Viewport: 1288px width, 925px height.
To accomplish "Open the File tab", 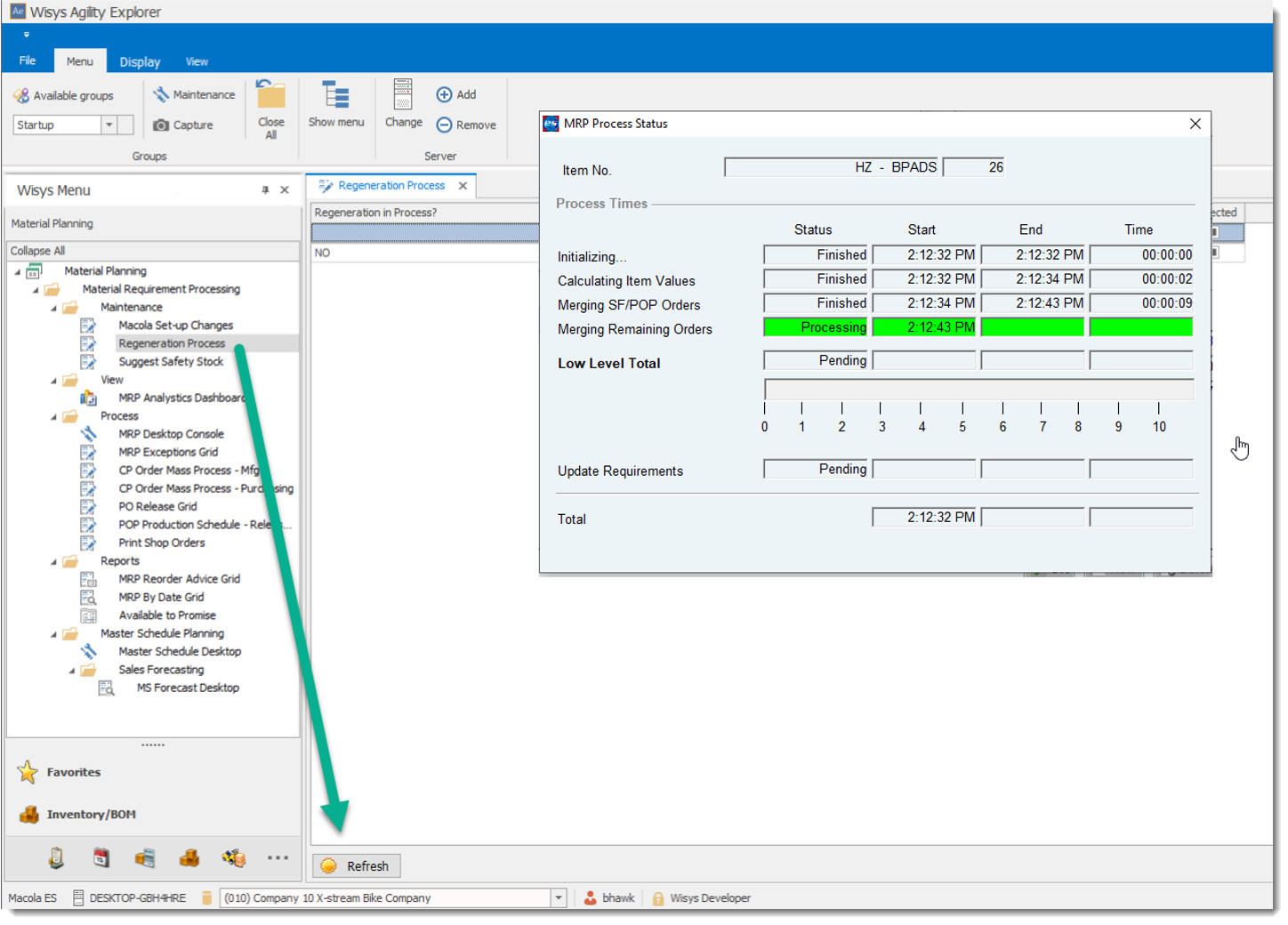I will pos(28,60).
